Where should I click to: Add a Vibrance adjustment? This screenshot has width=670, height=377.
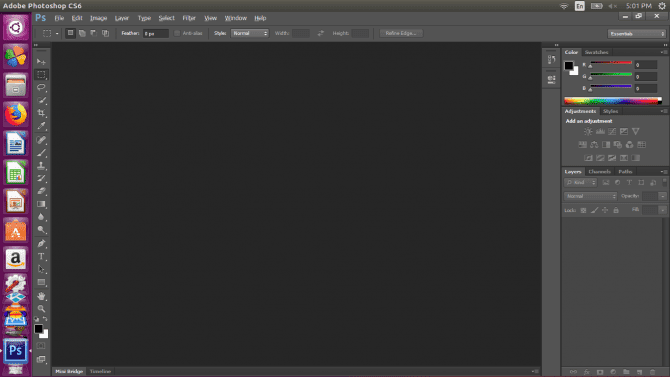coord(636,132)
